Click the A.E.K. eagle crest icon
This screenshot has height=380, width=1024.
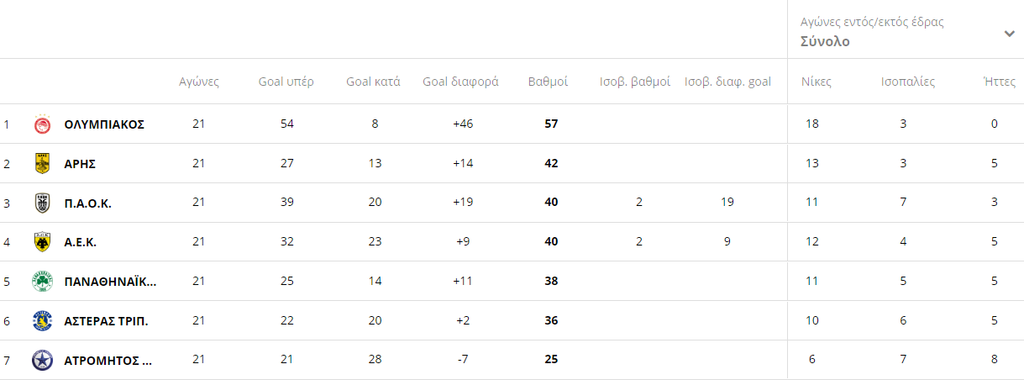click(42, 242)
